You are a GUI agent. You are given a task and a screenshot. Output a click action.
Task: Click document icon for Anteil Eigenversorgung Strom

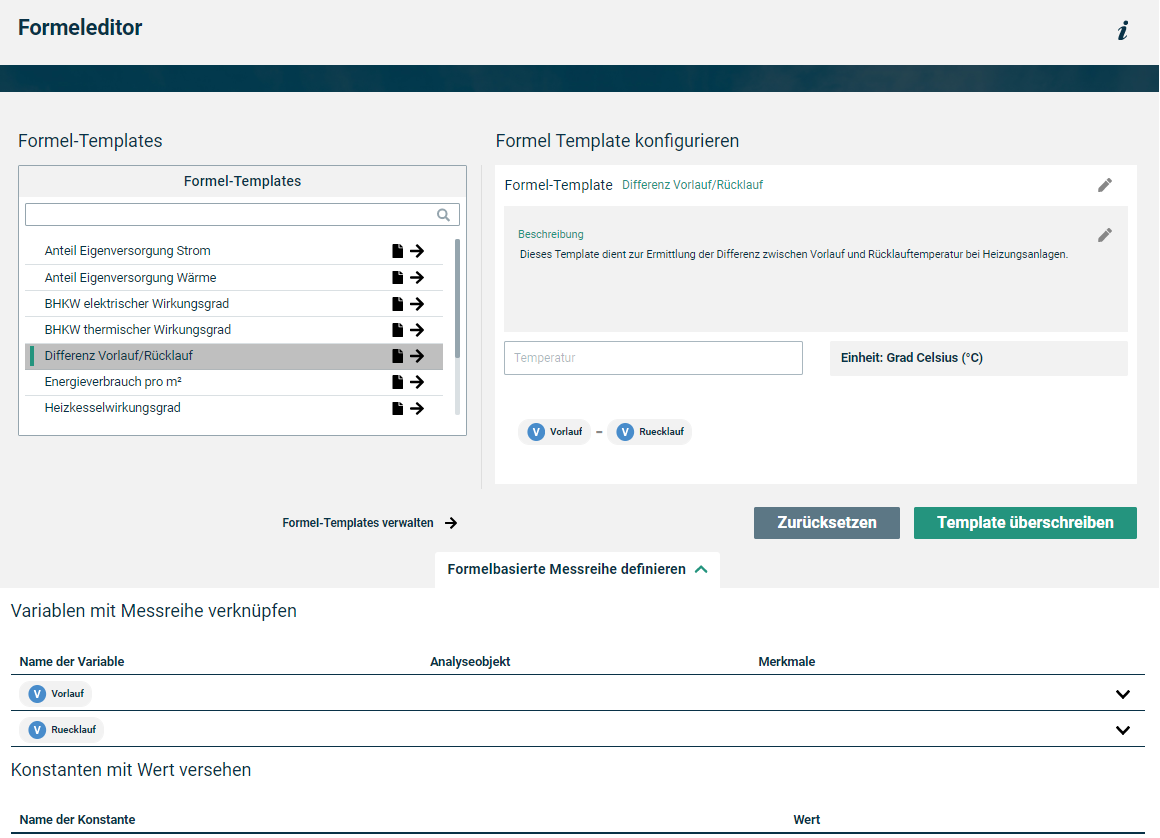[398, 251]
